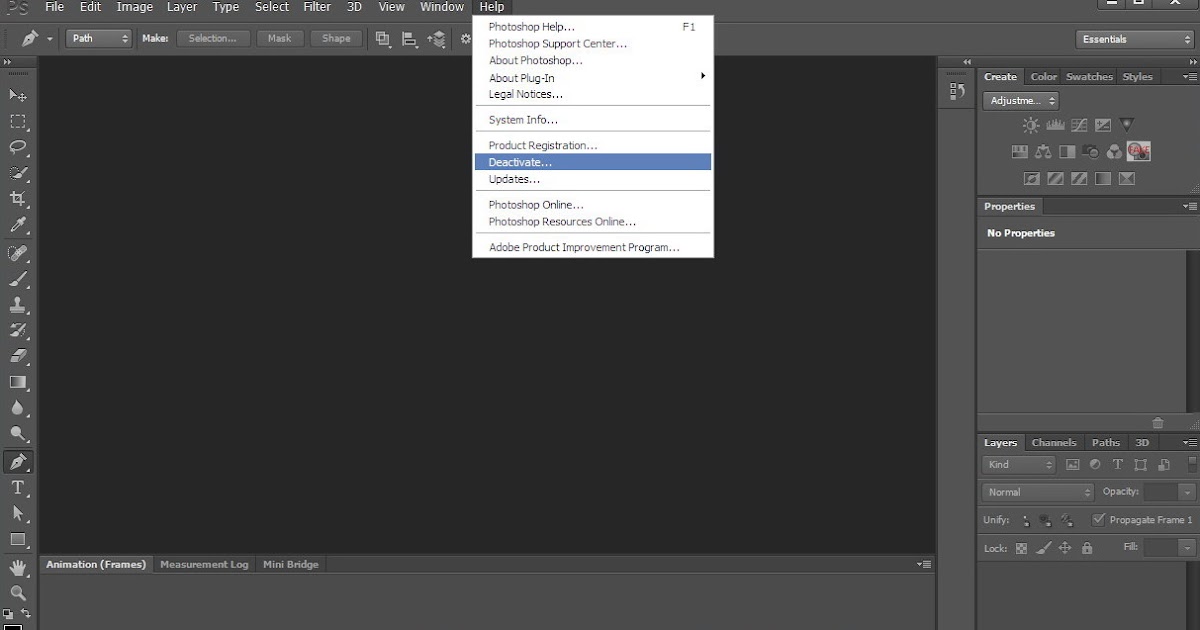
Task: Select the Pen tool in toolbox
Action: tap(18, 462)
